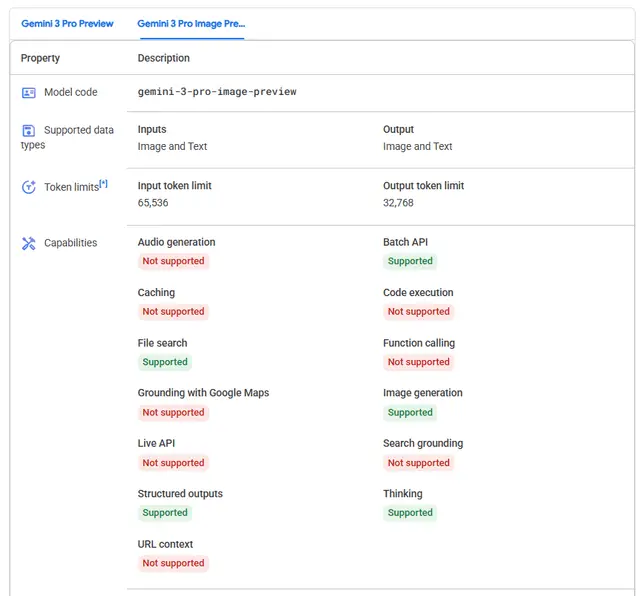Click the gemini-3-pro-image-preview model code

tap(217, 91)
